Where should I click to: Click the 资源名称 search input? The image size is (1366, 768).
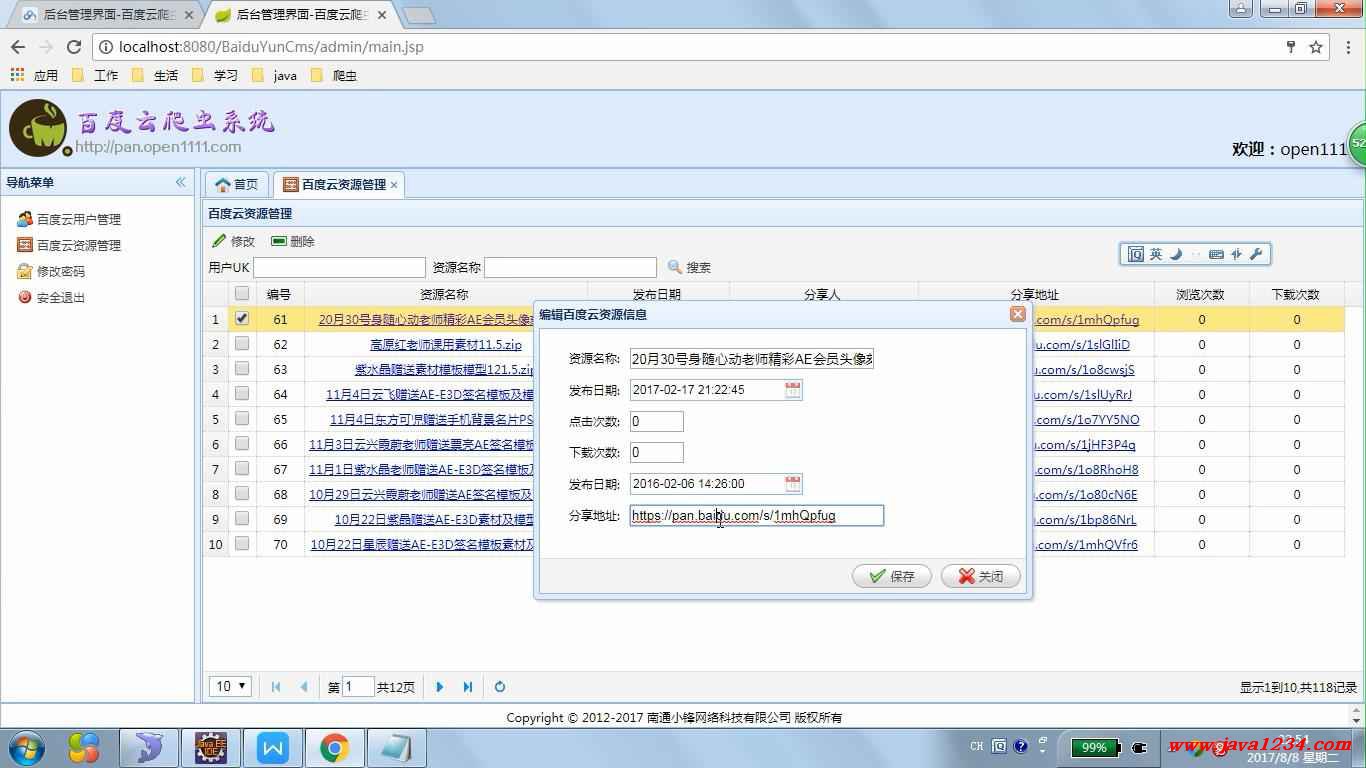(571, 267)
